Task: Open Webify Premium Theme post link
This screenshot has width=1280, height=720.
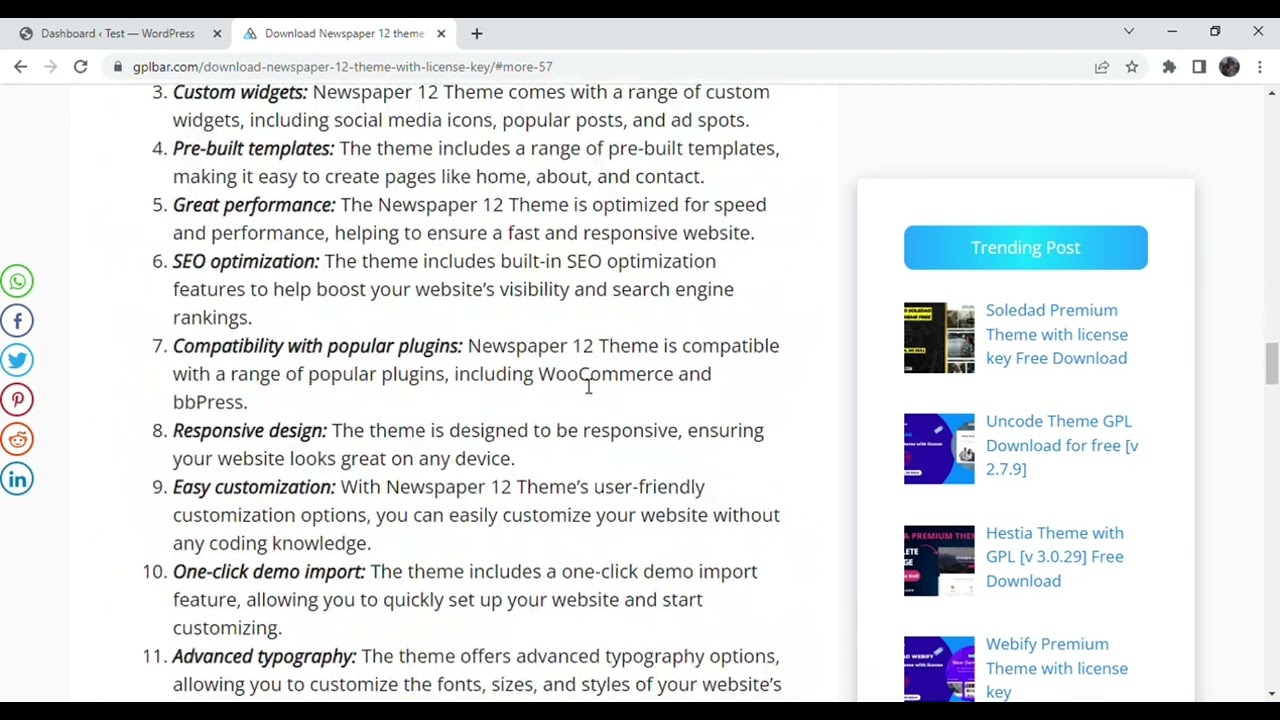Action: point(1057,668)
